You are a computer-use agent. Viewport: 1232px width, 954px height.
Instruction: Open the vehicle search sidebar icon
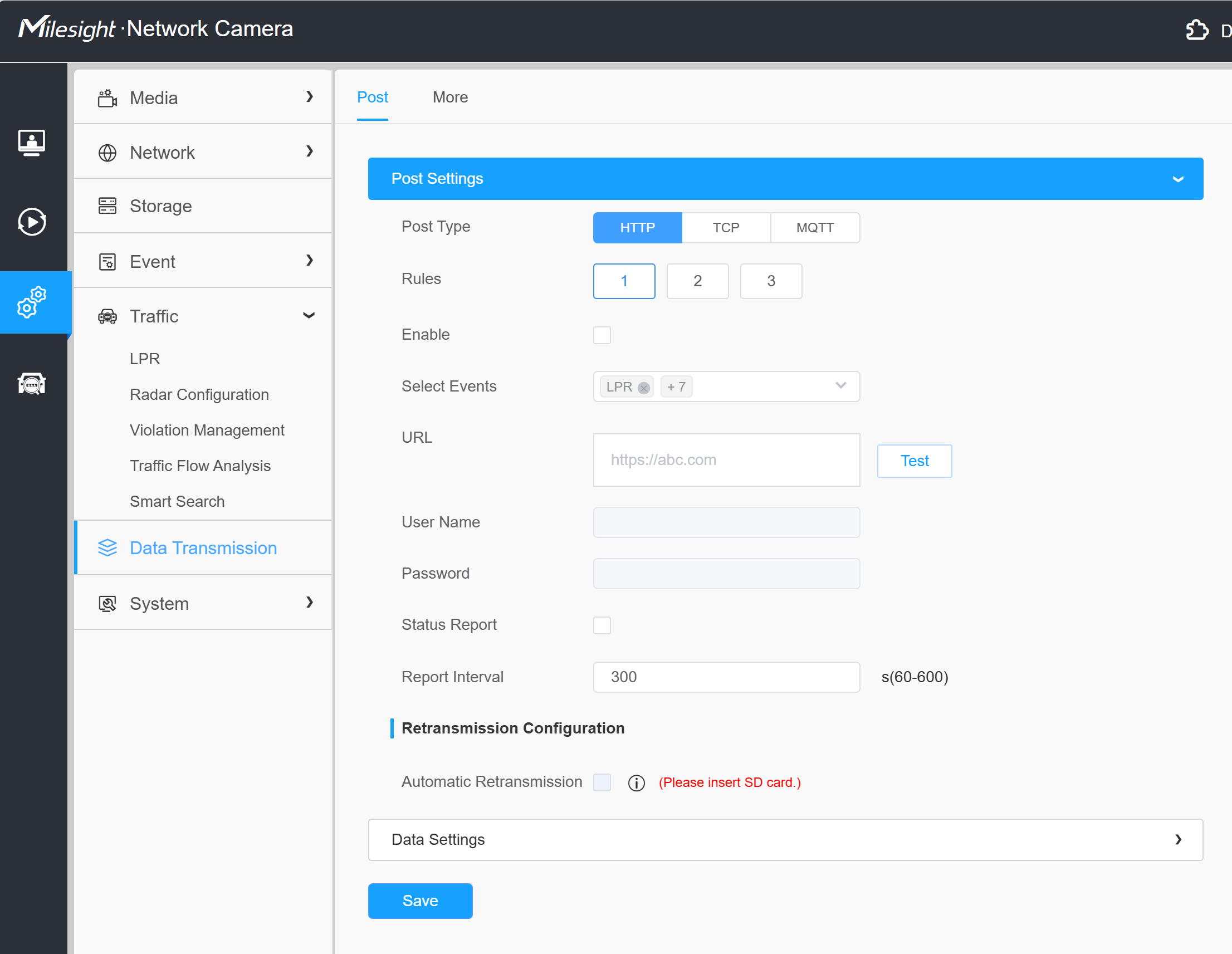pos(32,384)
